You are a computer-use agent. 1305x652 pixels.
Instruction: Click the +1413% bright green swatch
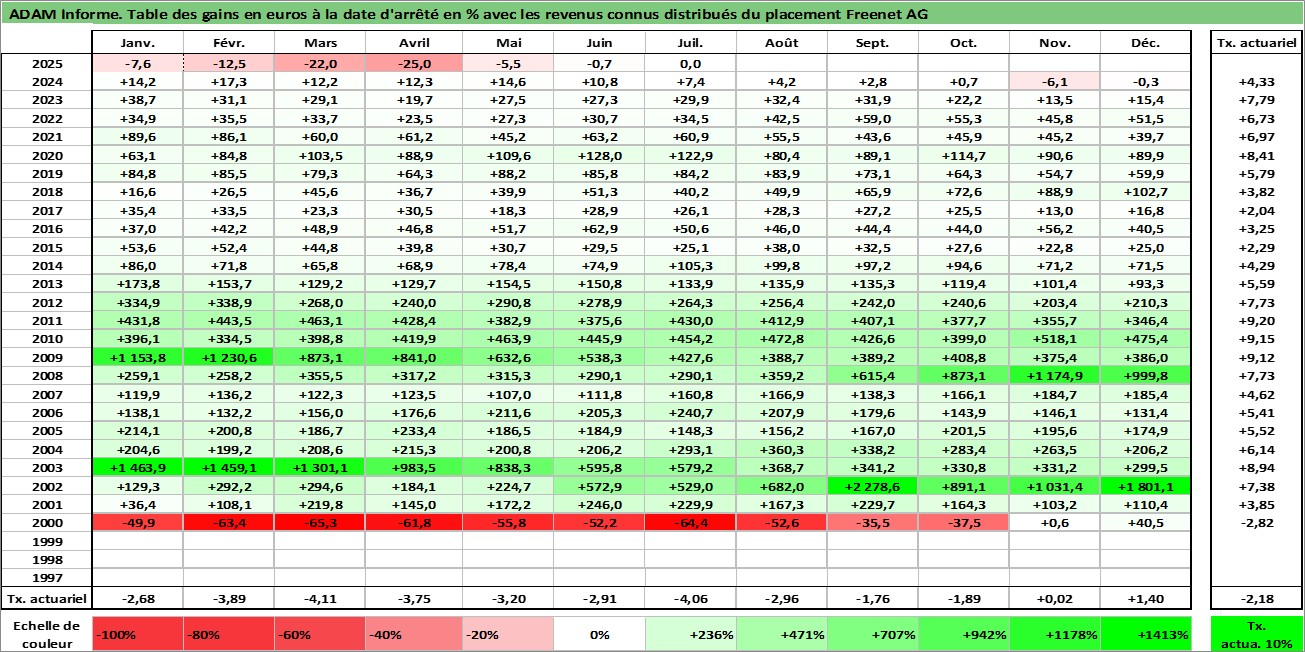point(1146,634)
